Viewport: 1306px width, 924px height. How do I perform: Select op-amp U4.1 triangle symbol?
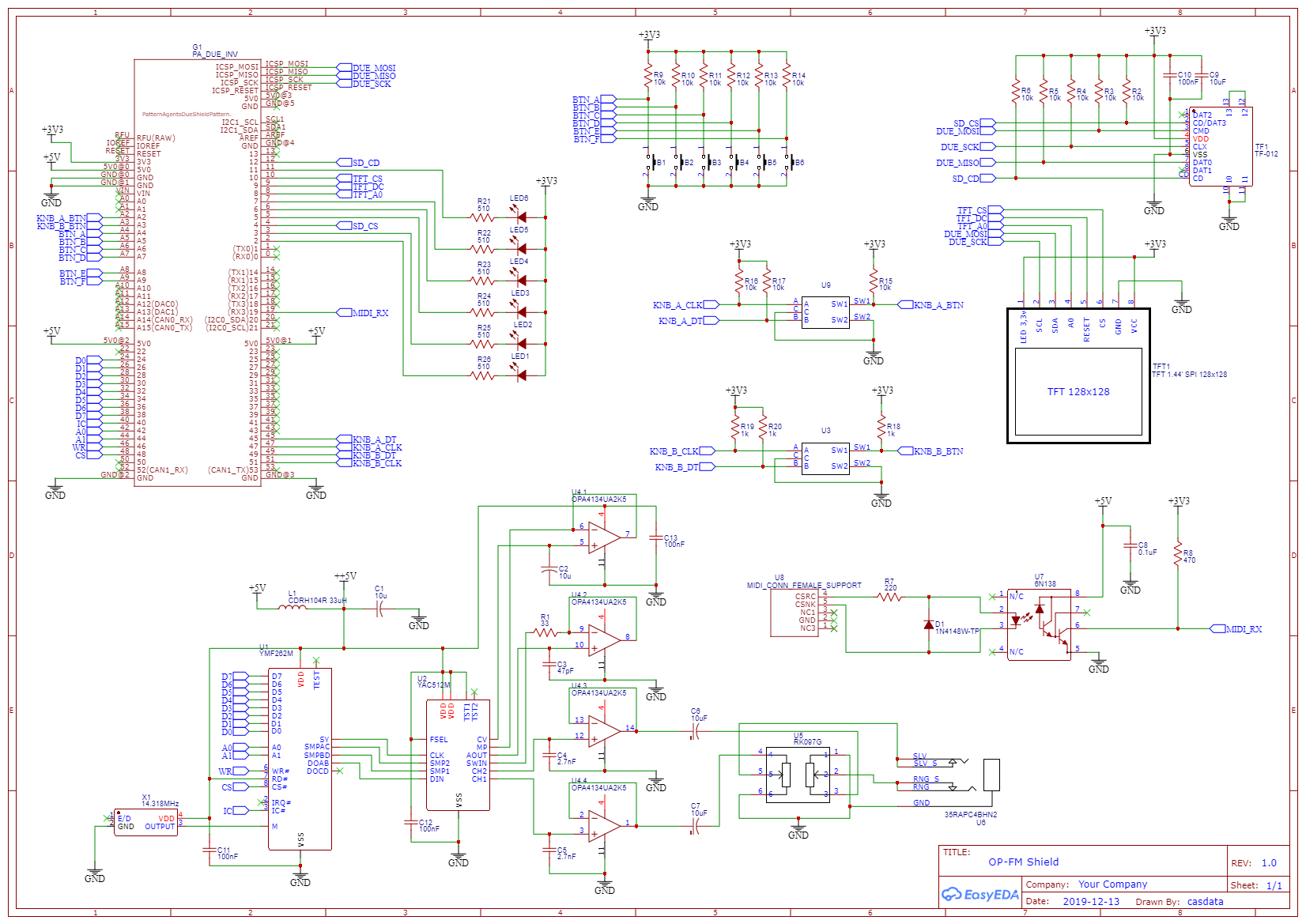click(604, 538)
